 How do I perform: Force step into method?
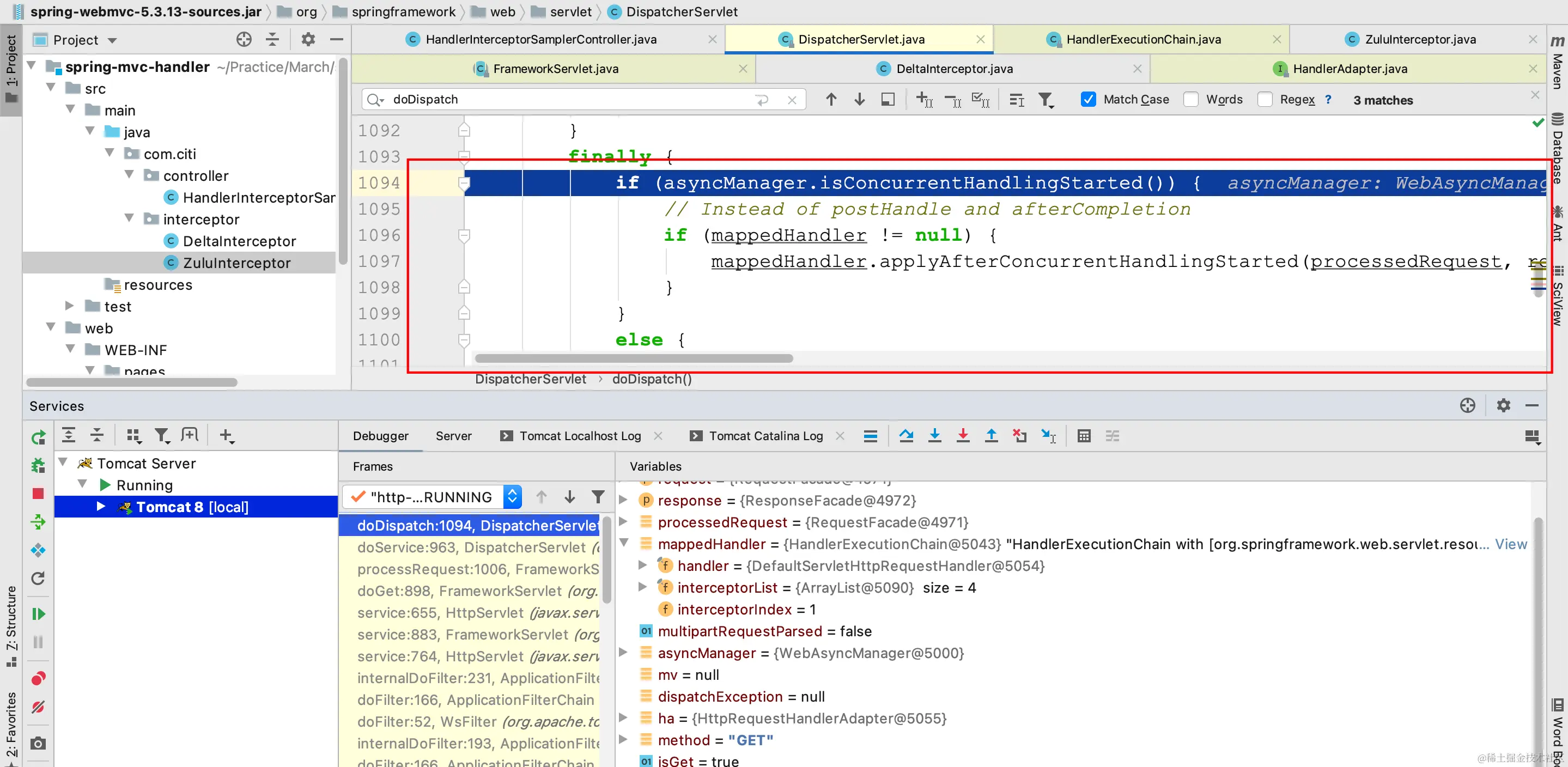963,436
